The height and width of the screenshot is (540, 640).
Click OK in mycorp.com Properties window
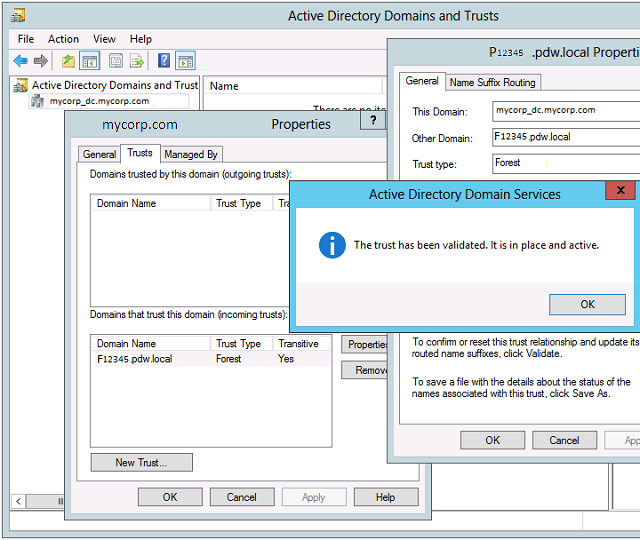pos(170,497)
